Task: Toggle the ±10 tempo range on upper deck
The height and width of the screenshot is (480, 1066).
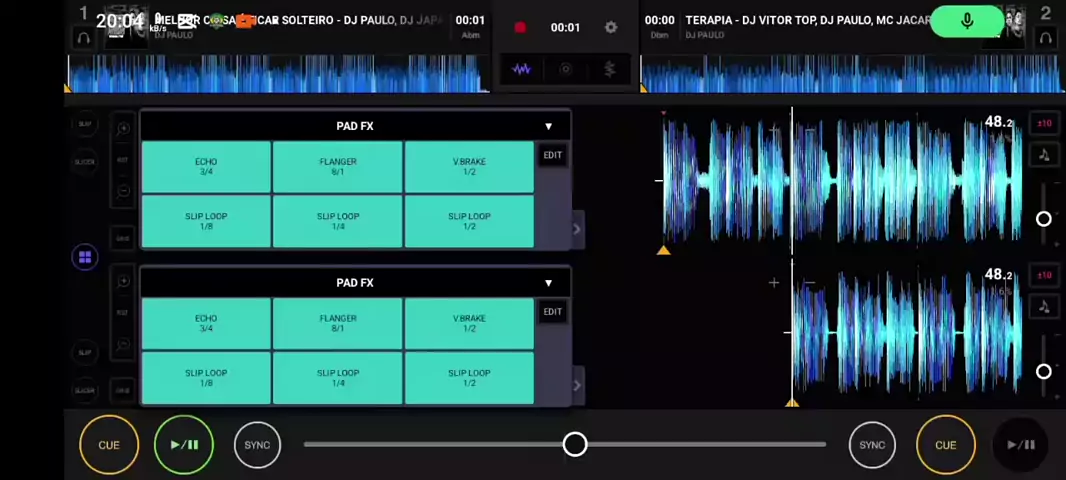Action: click(1044, 123)
